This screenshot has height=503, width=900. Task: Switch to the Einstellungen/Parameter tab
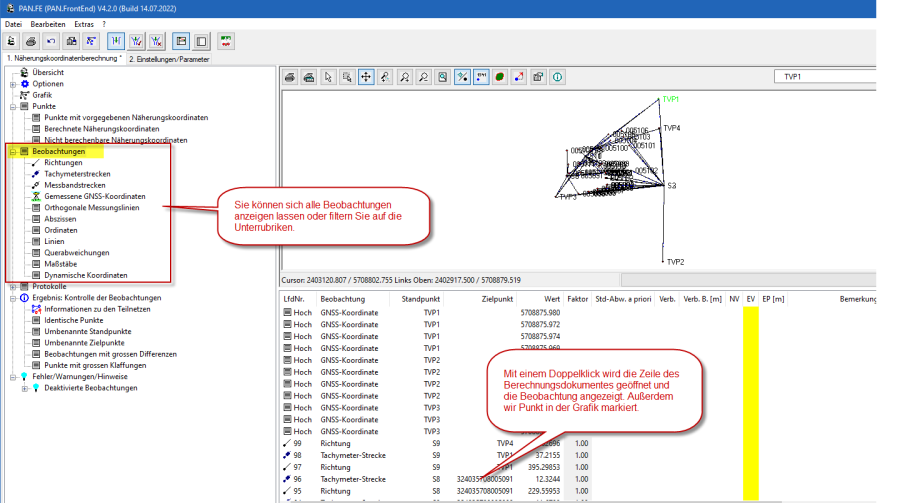point(169,59)
